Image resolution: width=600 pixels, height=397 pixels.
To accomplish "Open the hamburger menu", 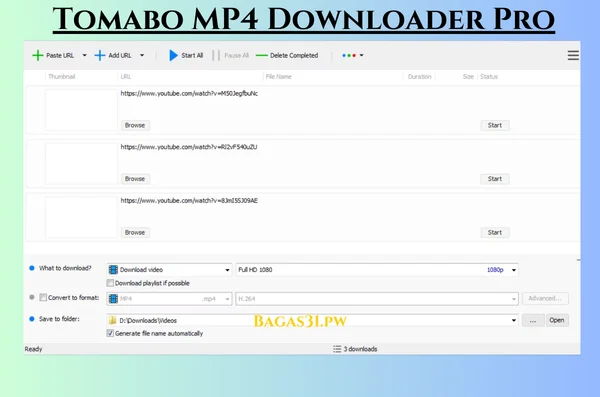I will pos(573,56).
